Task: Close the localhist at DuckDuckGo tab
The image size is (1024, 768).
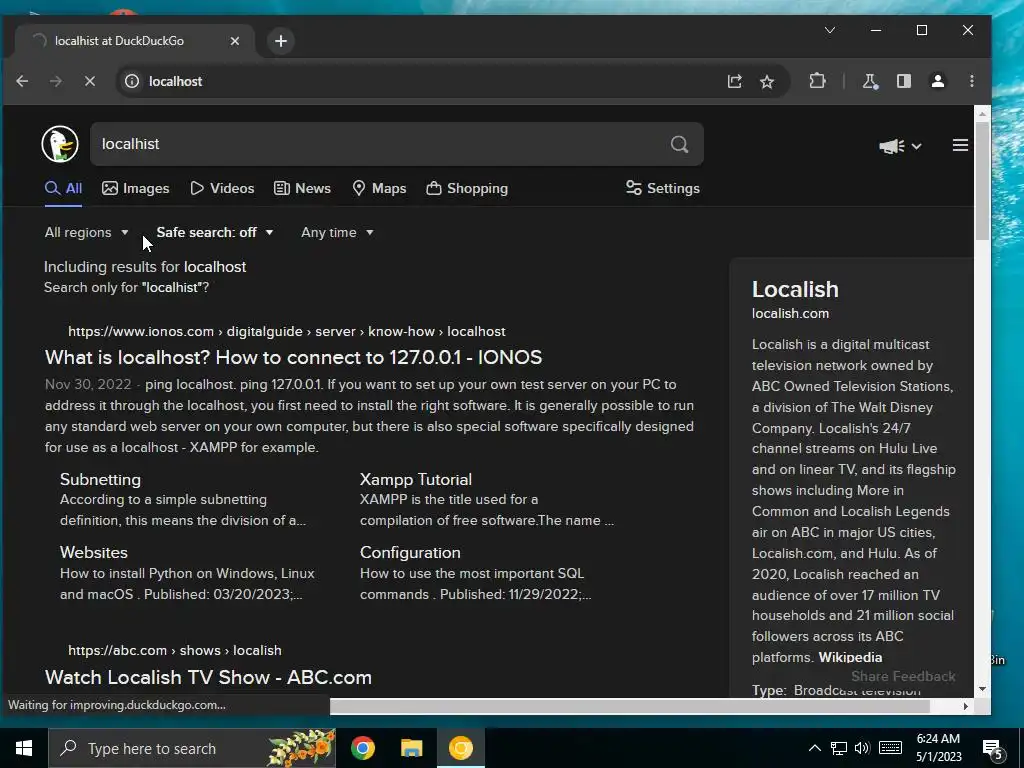Action: tap(234, 41)
